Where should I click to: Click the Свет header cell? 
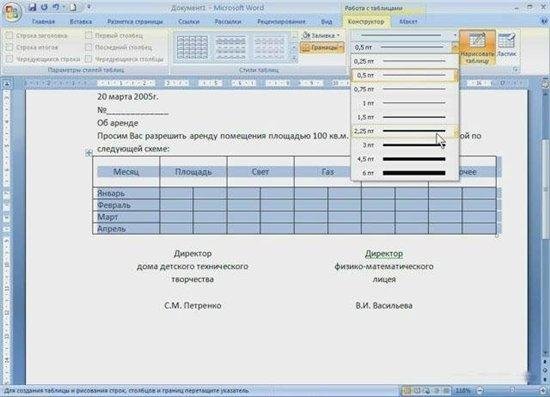[x=260, y=172]
